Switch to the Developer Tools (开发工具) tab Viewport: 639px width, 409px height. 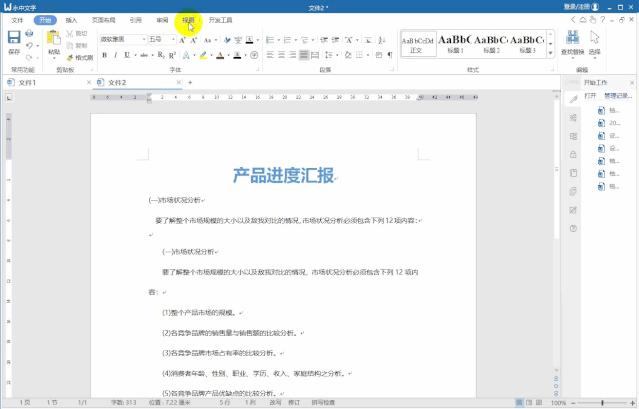click(x=220, y=20)
